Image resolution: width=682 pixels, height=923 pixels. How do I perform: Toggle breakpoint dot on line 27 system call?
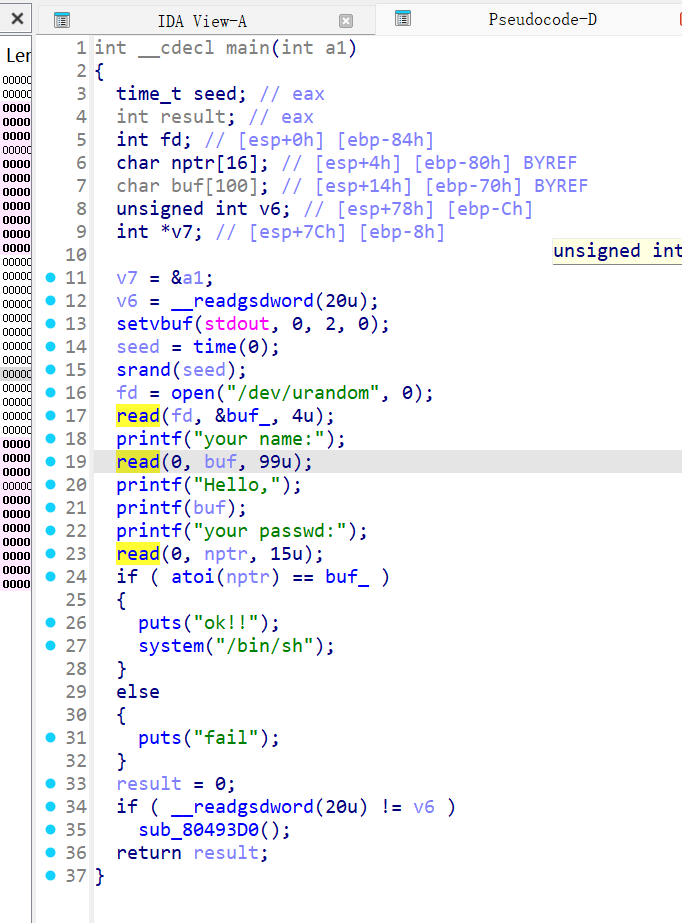(51, 645)
